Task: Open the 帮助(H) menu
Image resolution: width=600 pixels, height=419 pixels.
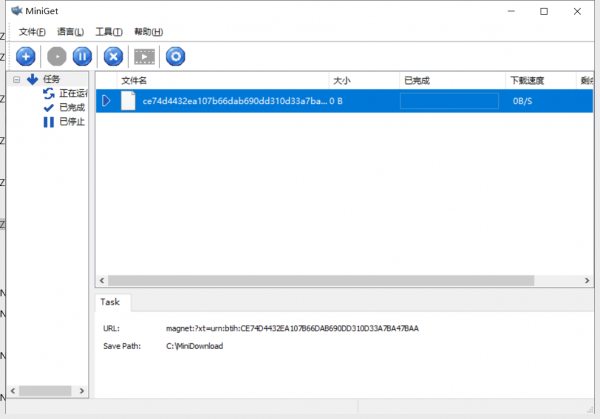Action: tap(148, 32)
